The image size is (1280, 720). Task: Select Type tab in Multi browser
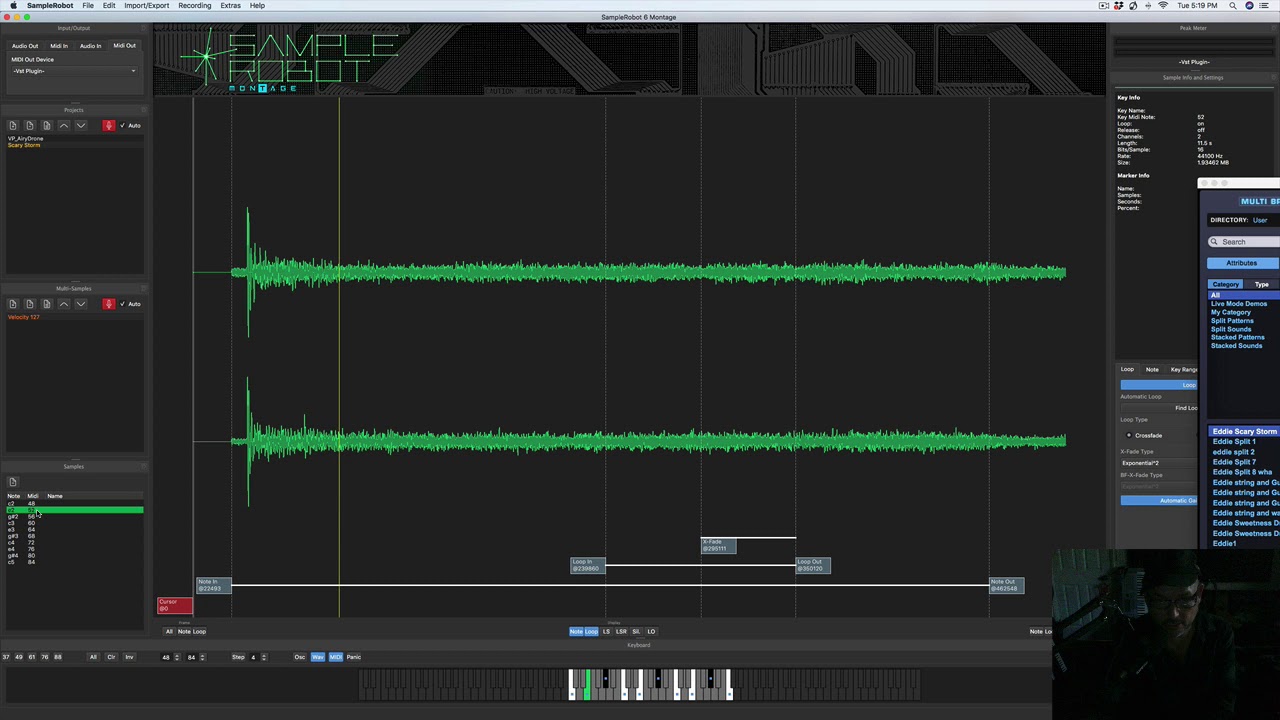pyautogui.click(x=1261, y=284)
